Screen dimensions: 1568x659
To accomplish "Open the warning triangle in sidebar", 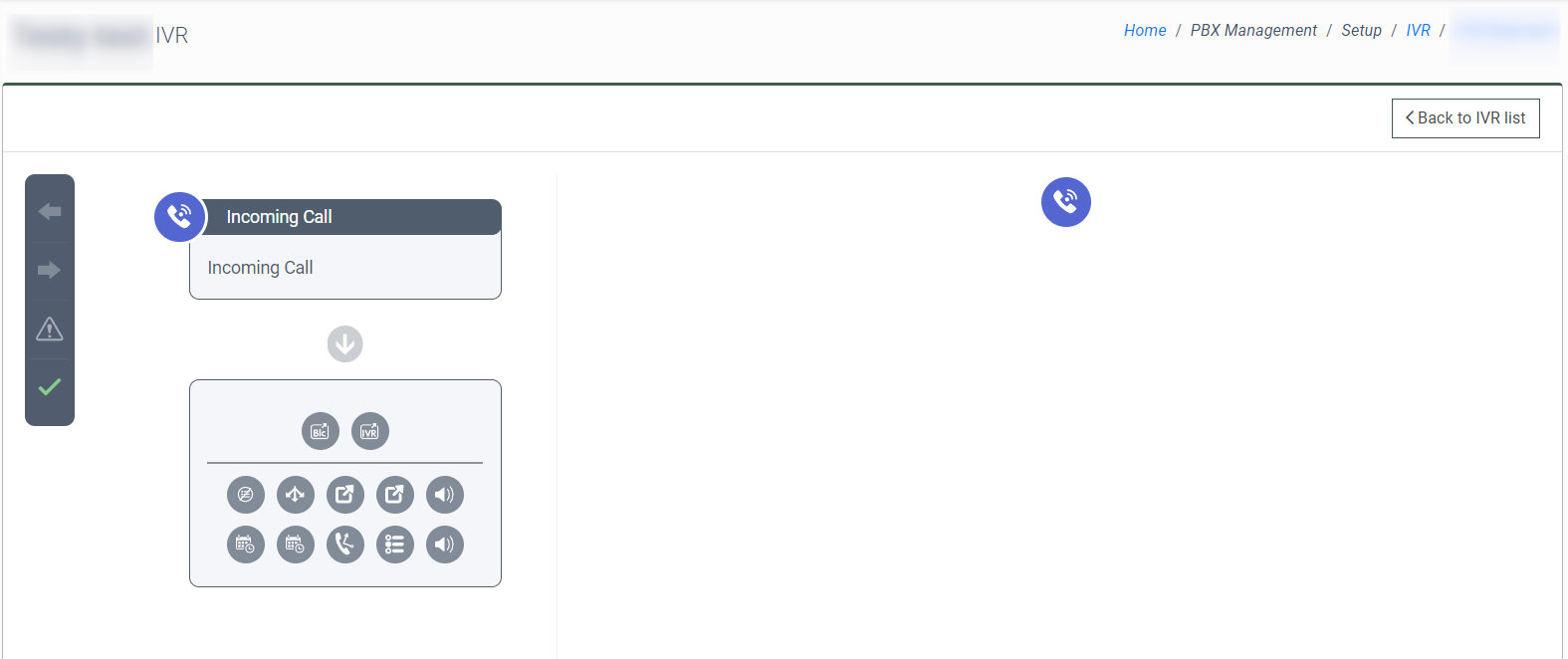I will point(50,329).
